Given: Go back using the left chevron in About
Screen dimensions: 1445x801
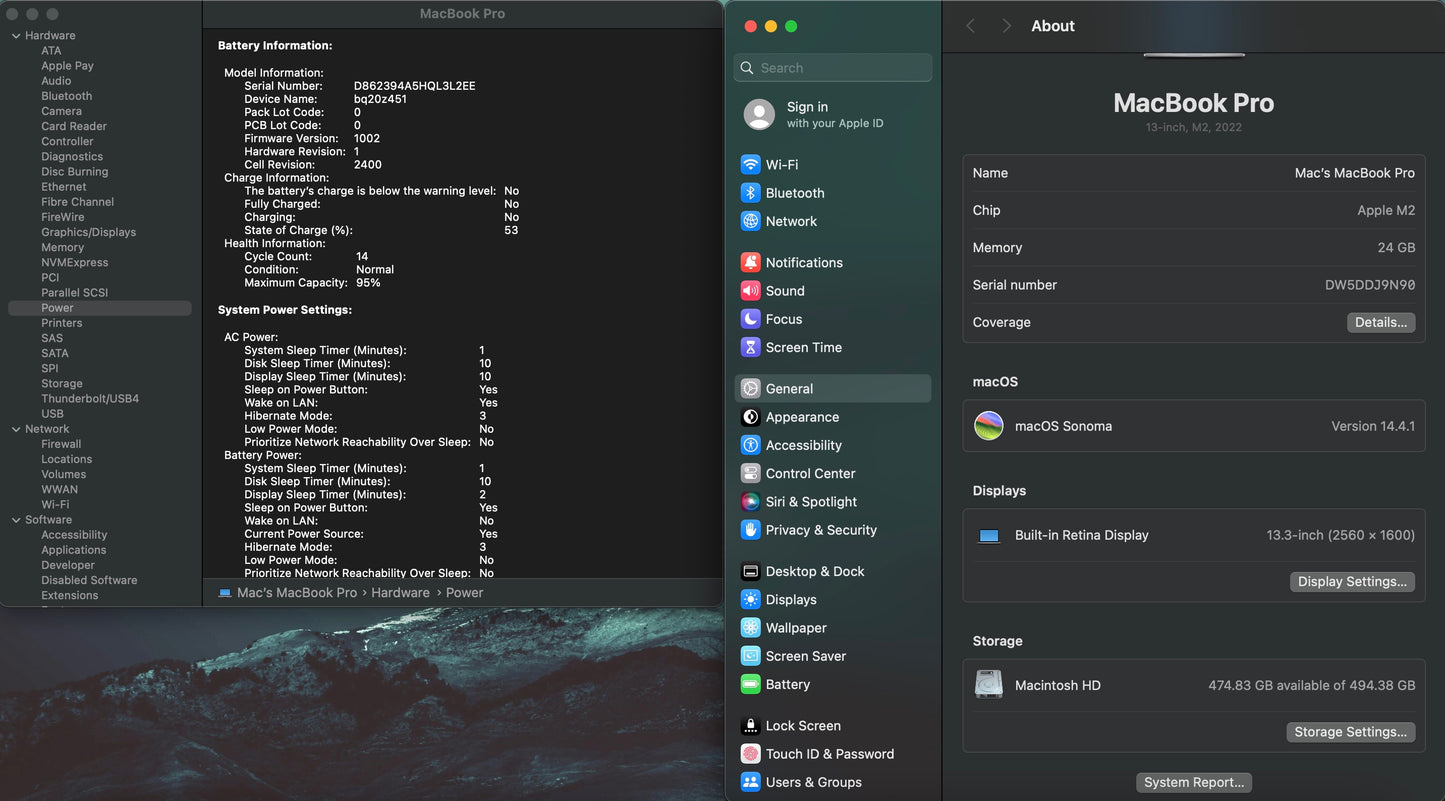Looking at the screenshot, I should 970,26.
